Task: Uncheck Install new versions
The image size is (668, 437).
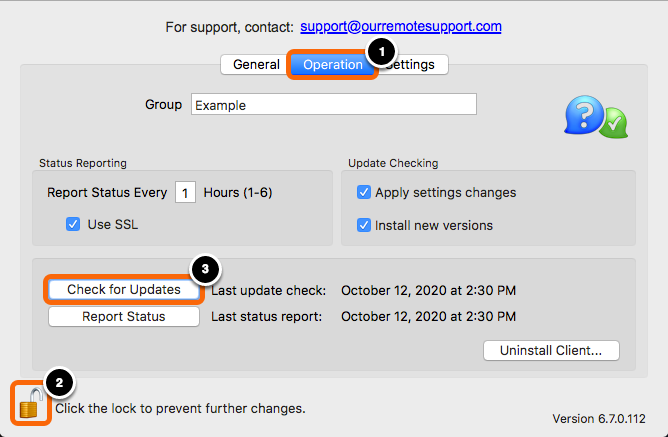Action: pos(363,225)
